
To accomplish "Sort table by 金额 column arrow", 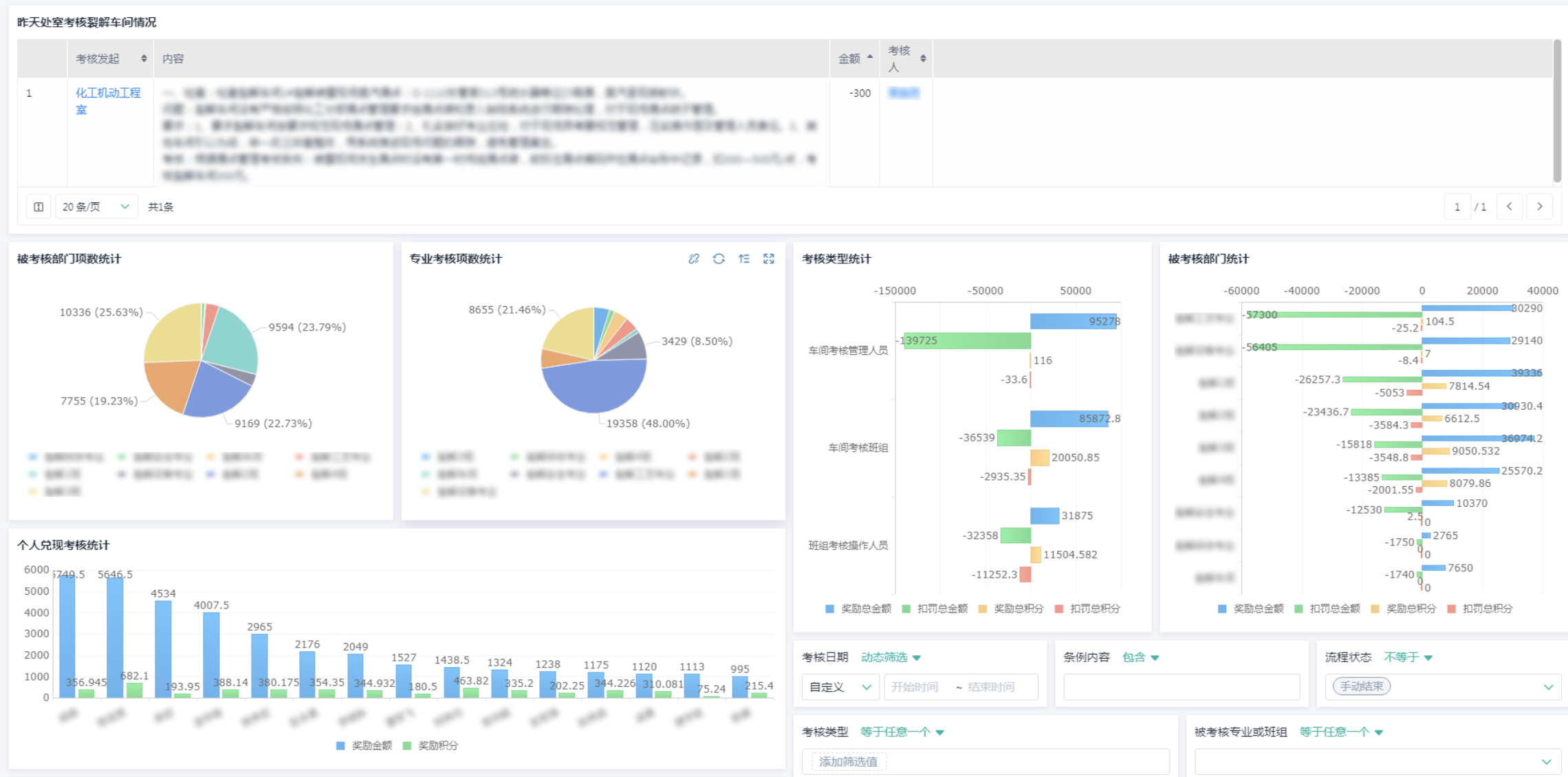I will pyautogui.click(x=870, y=58).
